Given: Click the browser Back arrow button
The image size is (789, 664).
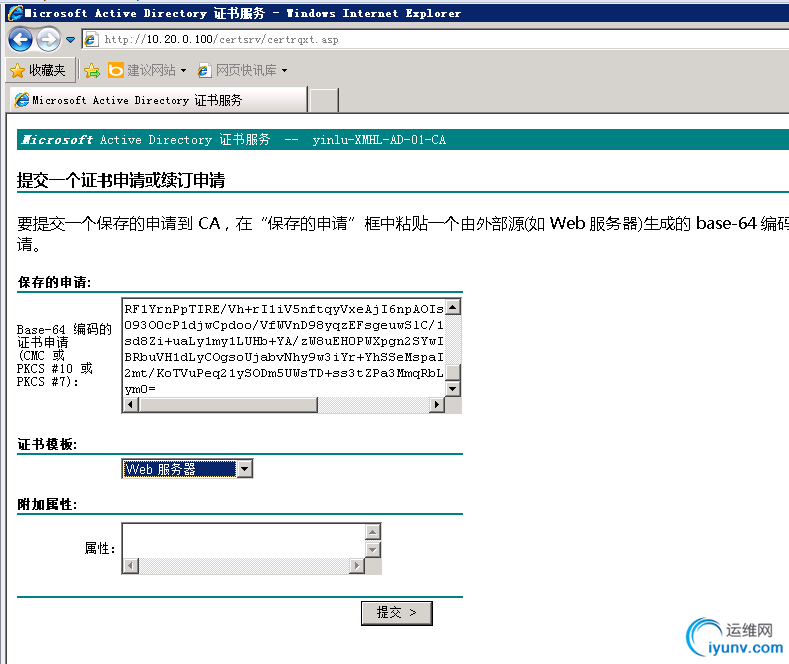Looking at the screenshot, I should pos(20,39).
